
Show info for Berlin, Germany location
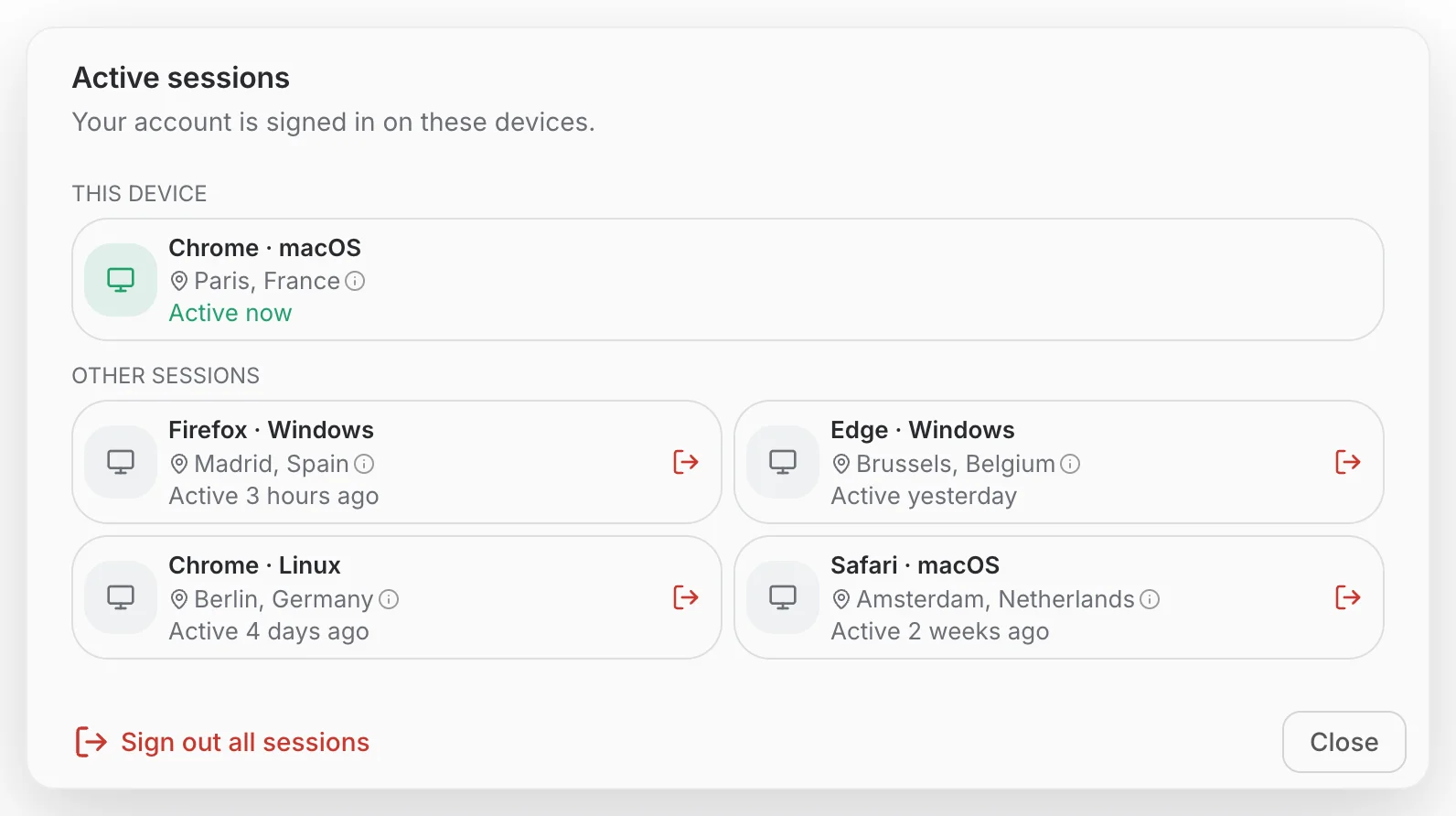[389, 599]
